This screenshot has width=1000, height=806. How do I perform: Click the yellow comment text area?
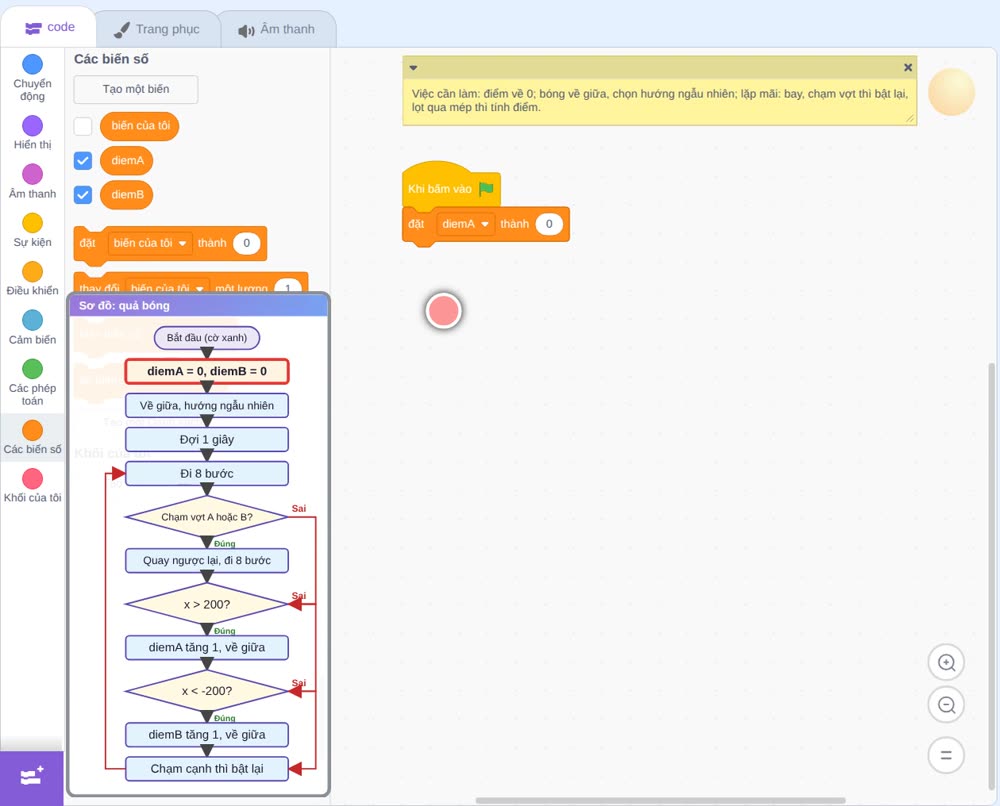[659, 101]
